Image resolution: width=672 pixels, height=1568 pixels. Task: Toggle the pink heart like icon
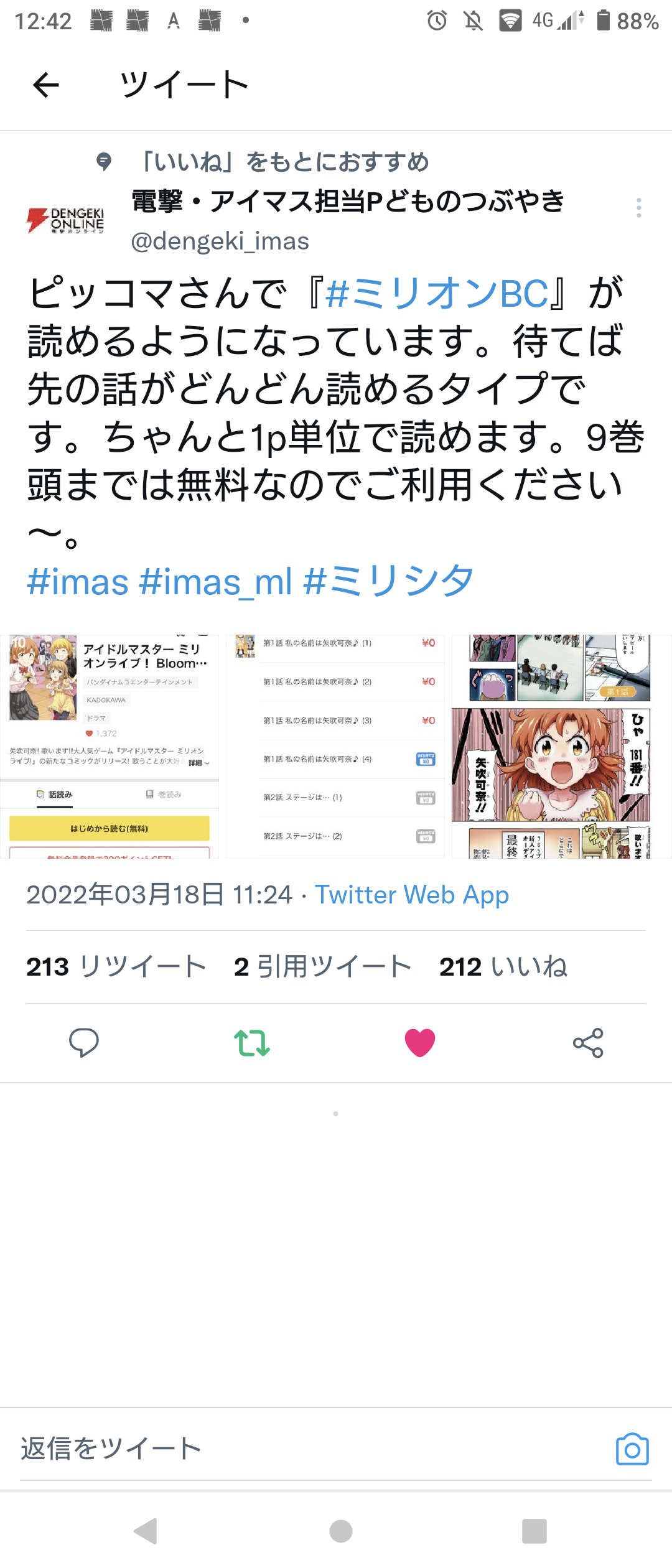coord(420,1043)
